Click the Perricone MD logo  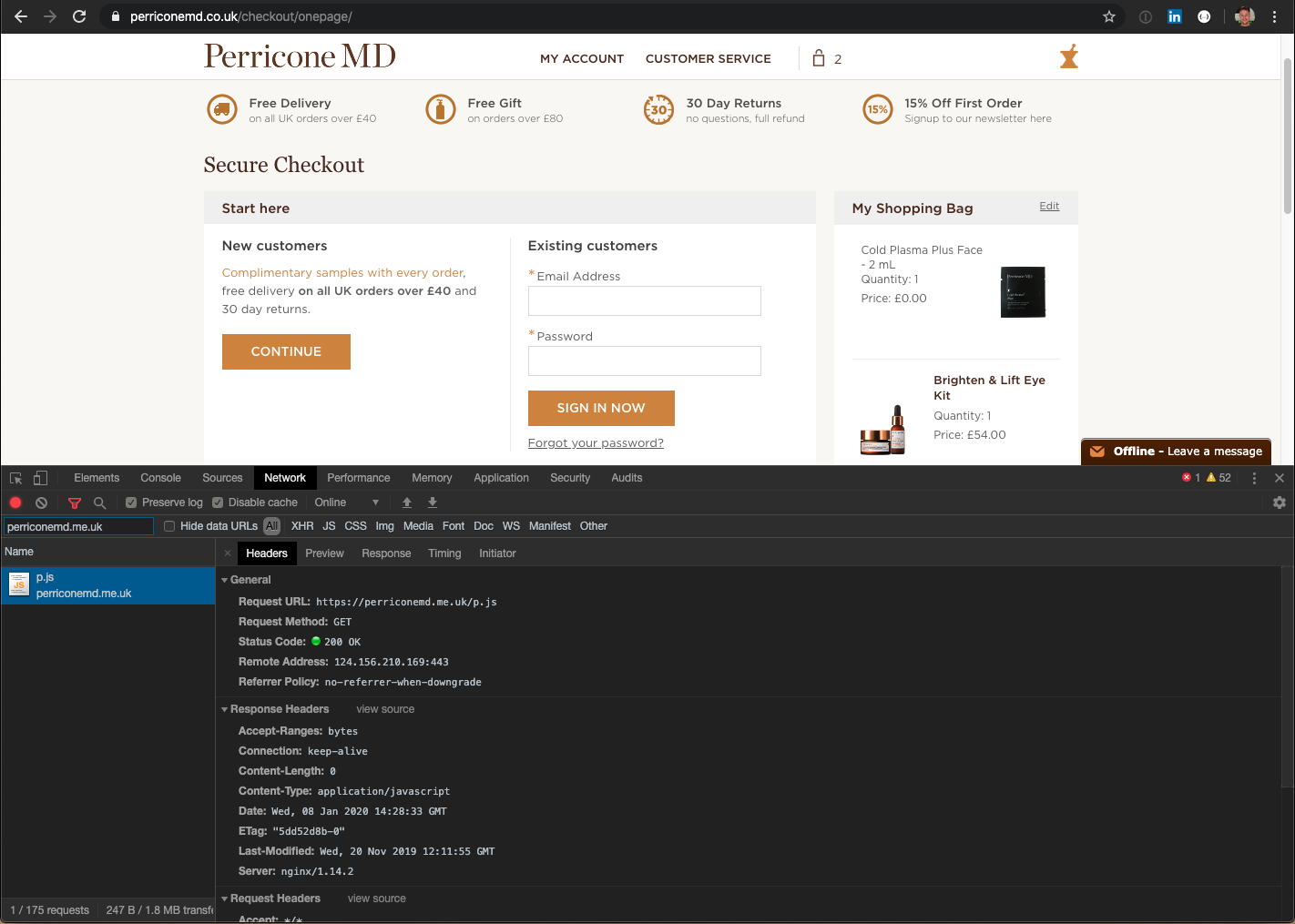(300, 56)
